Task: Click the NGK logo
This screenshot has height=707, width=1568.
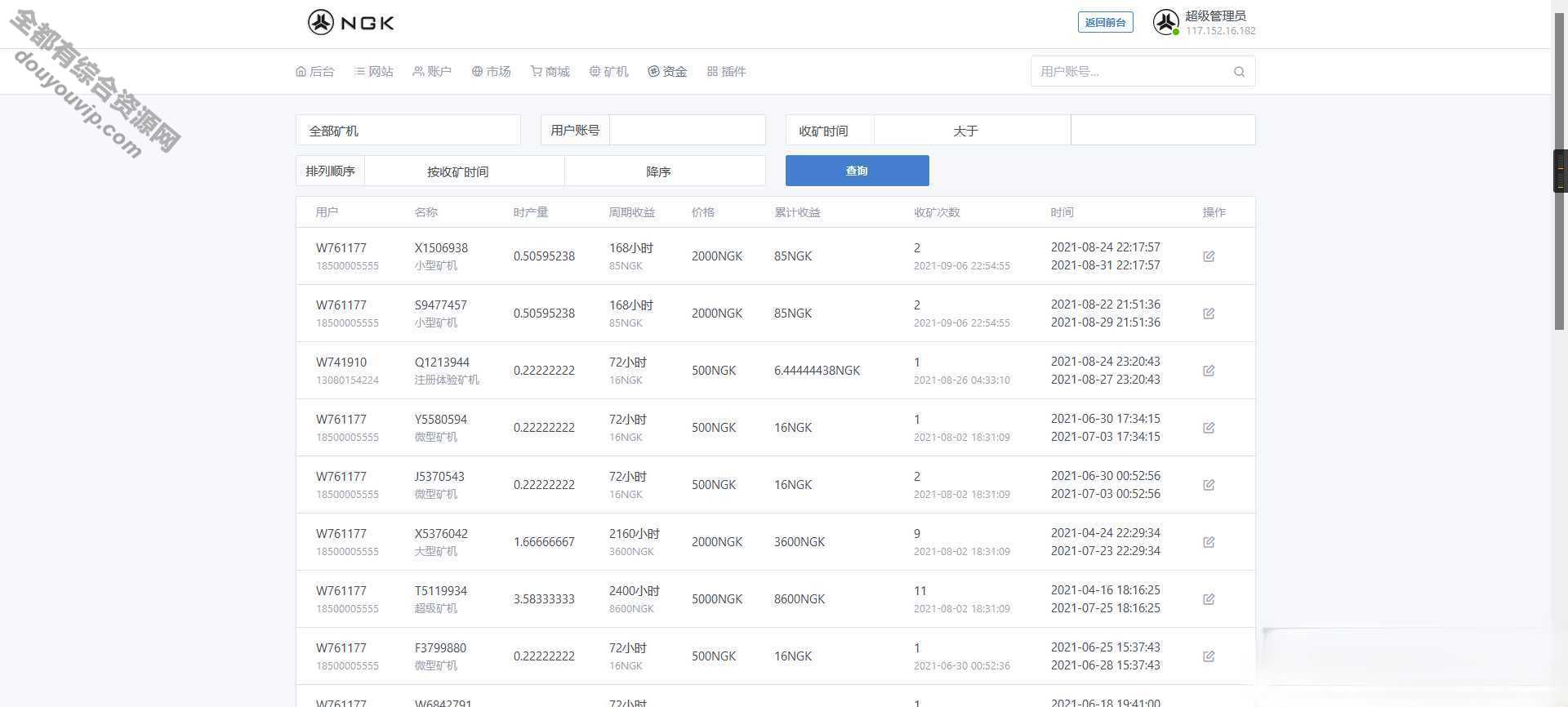Action: click(351, 22)
